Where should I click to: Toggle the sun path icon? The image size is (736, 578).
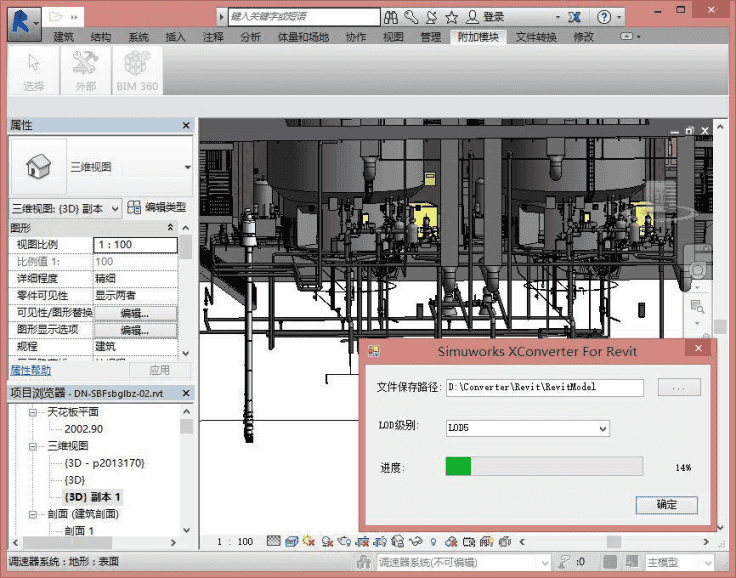coord(309,541)
